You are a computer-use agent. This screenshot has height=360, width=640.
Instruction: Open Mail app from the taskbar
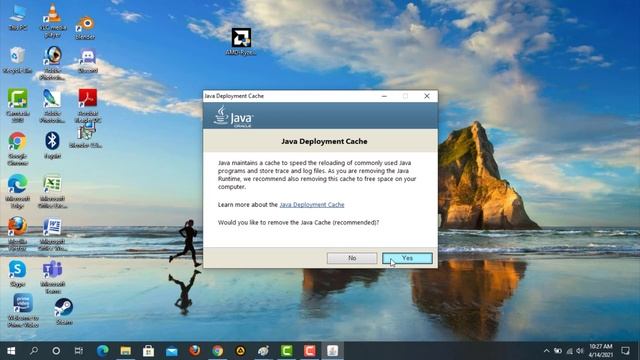click(x=171, y=351)
